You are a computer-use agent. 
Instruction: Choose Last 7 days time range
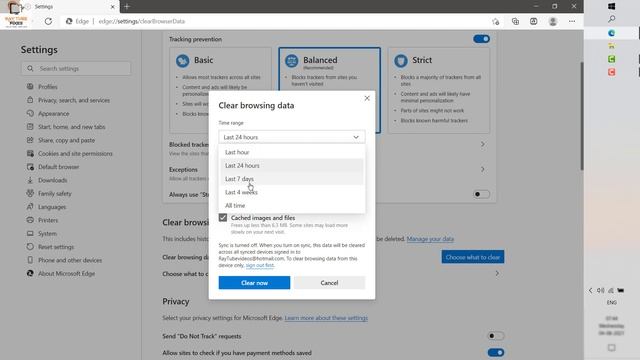(292, 179)
